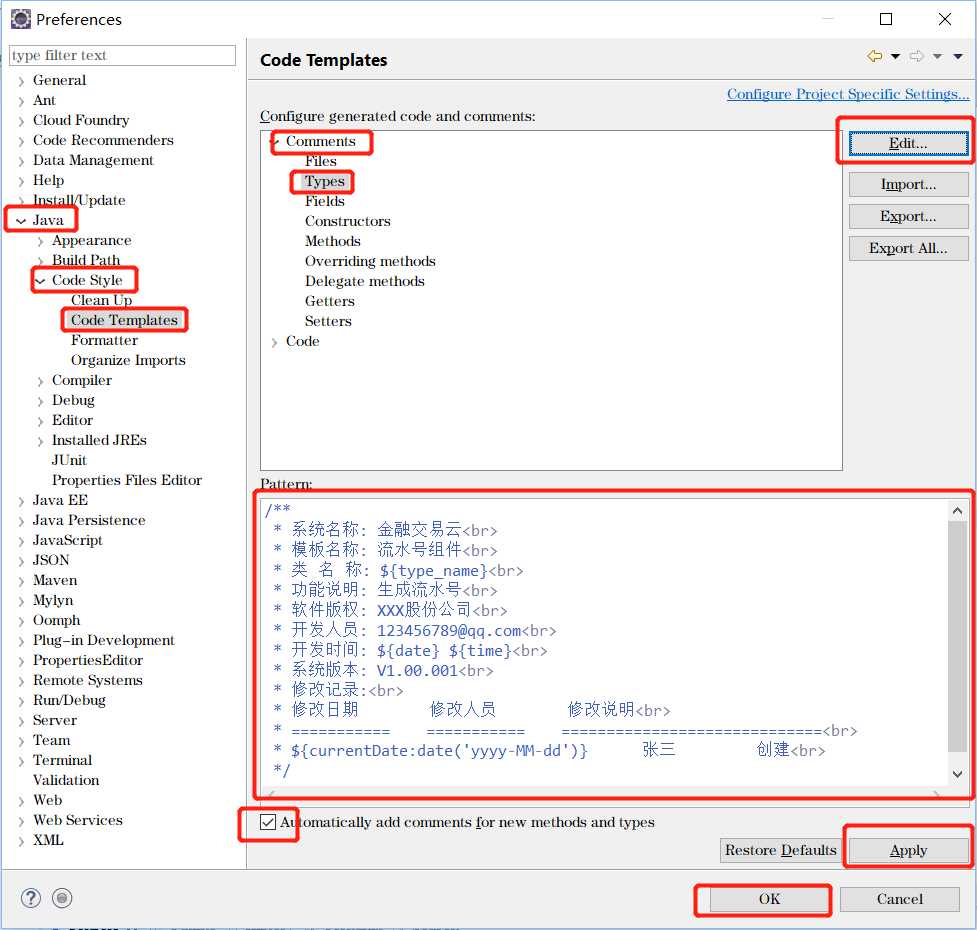This screenshot has height=930, width=977.
Task: Click the Import... button
Action: (x=908, y=184)
